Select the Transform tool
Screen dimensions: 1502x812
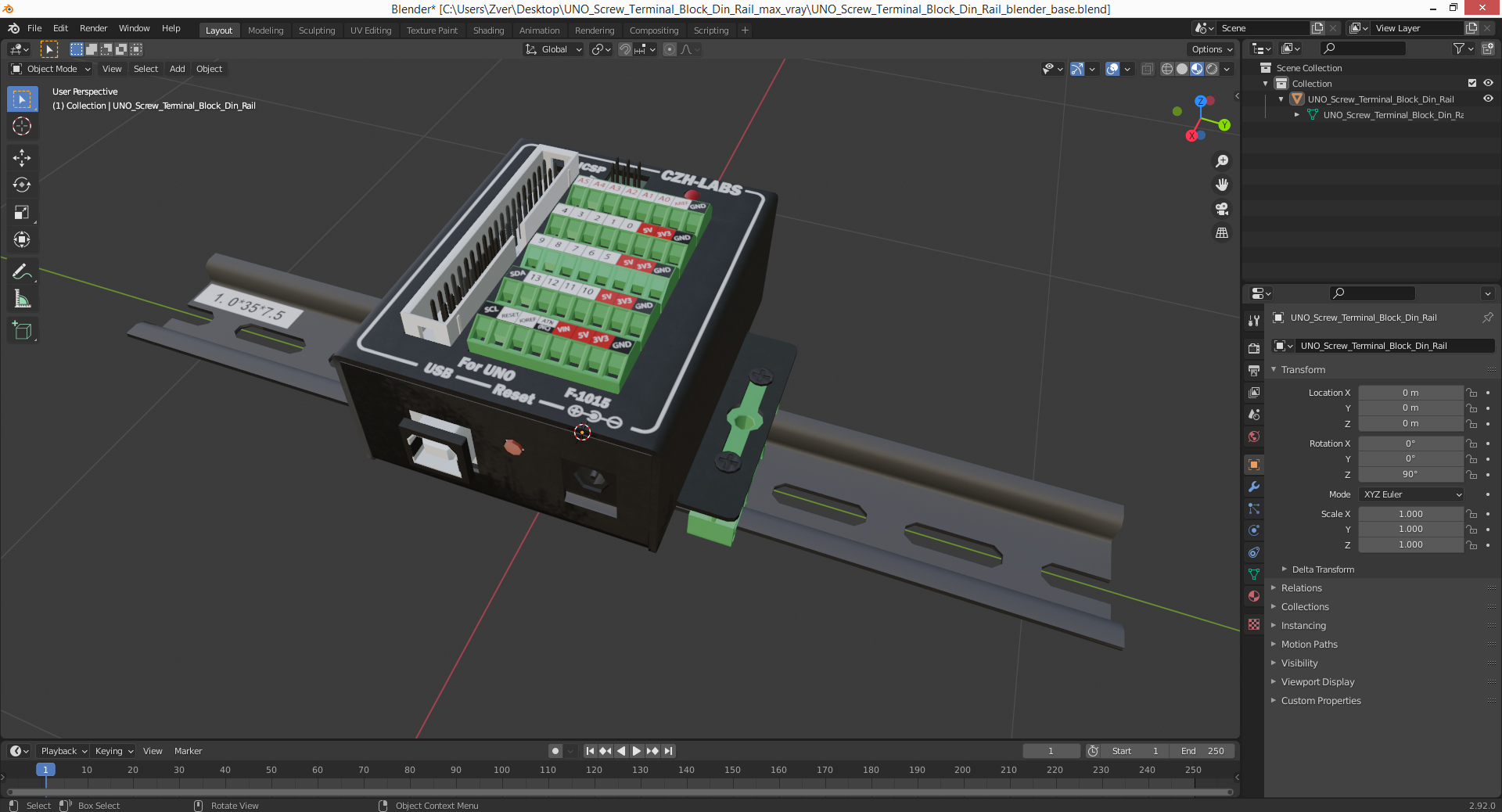click(22, 240)
